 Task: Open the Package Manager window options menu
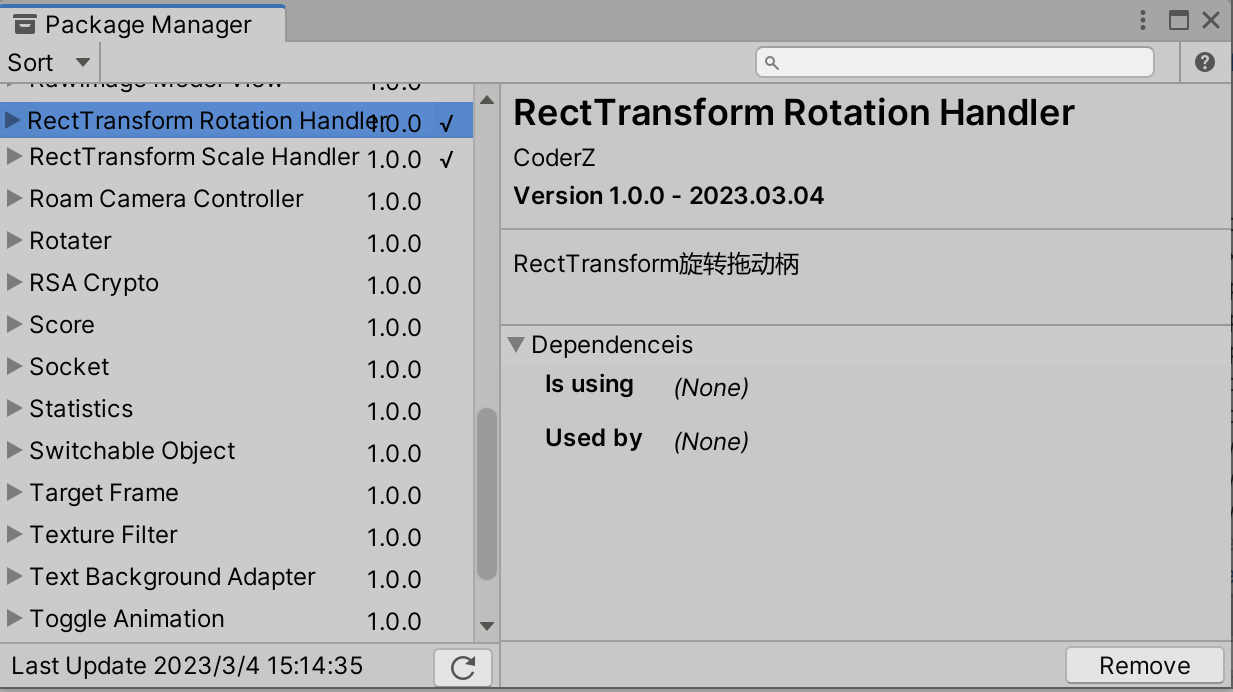(x=1142, y=20)
